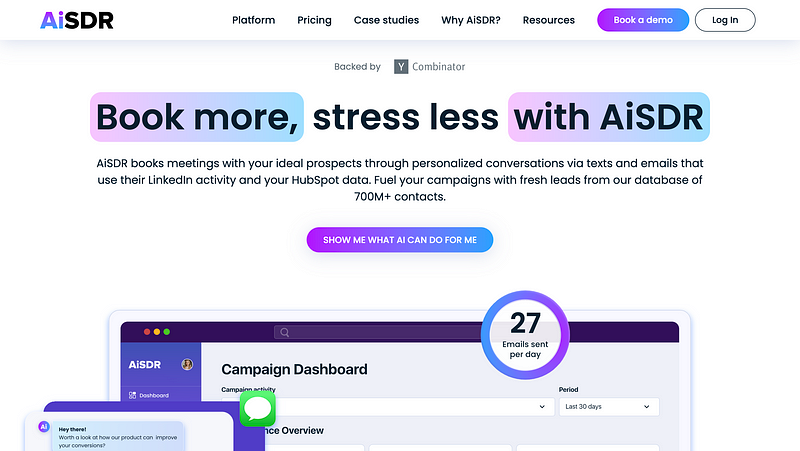Open the Period Last 30 days dropdown

[609, 407]
